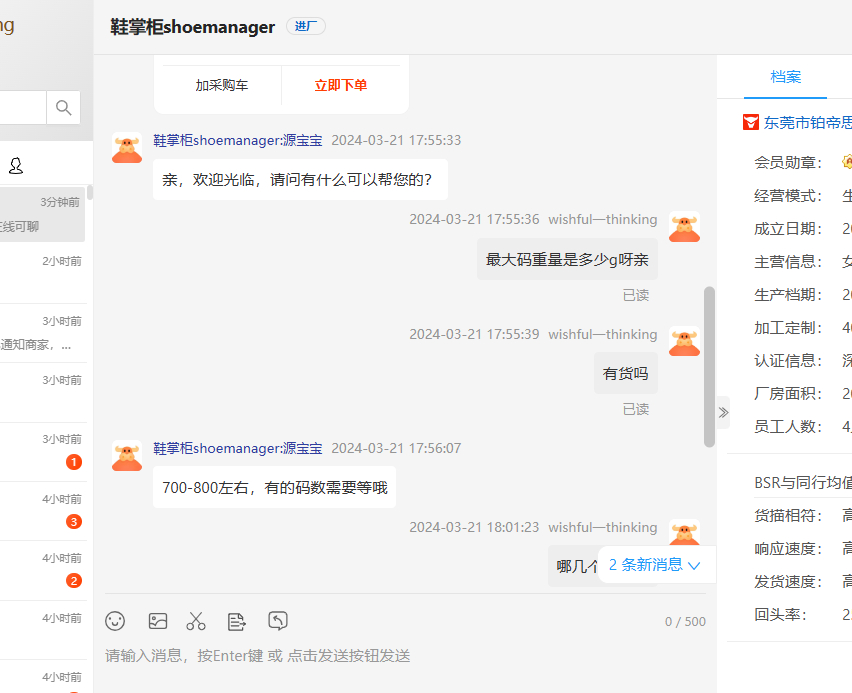Click sender name at 17:55:33
This screenshot has width=852, height=693.
tap(238, 140)
